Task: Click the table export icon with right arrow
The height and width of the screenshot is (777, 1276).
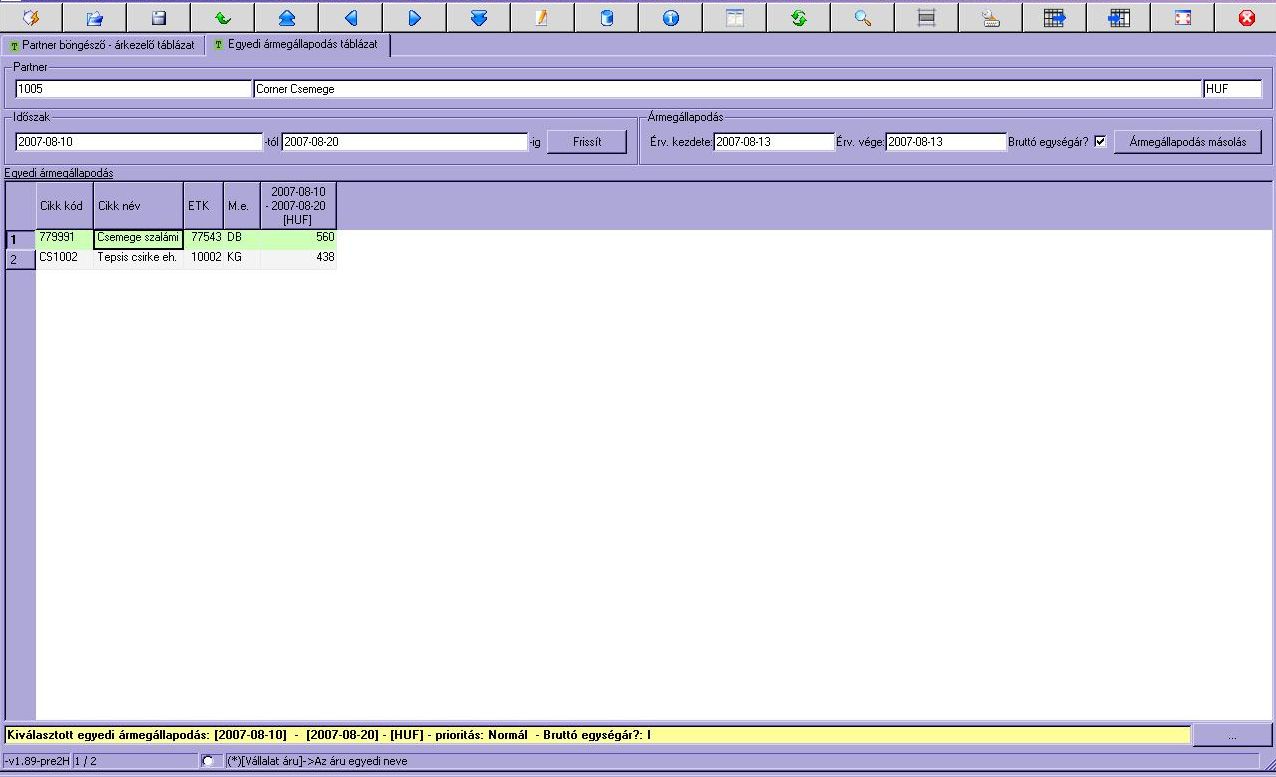Action: (x=1054, y=18)
